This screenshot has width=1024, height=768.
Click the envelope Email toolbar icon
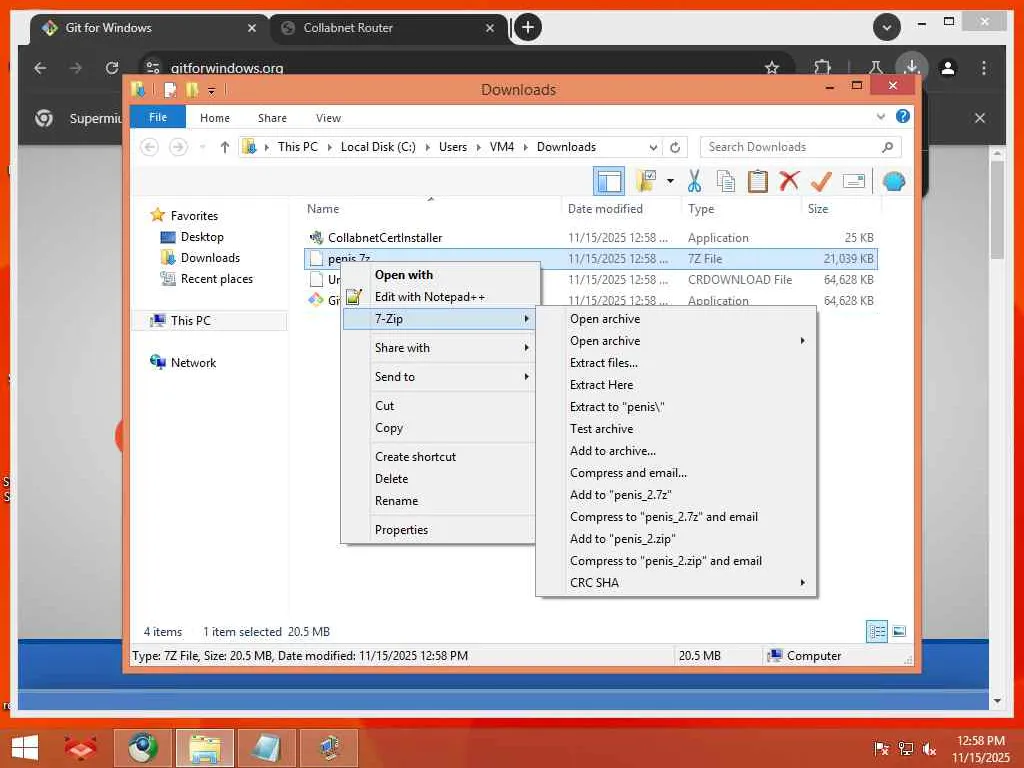coord(854,181)
